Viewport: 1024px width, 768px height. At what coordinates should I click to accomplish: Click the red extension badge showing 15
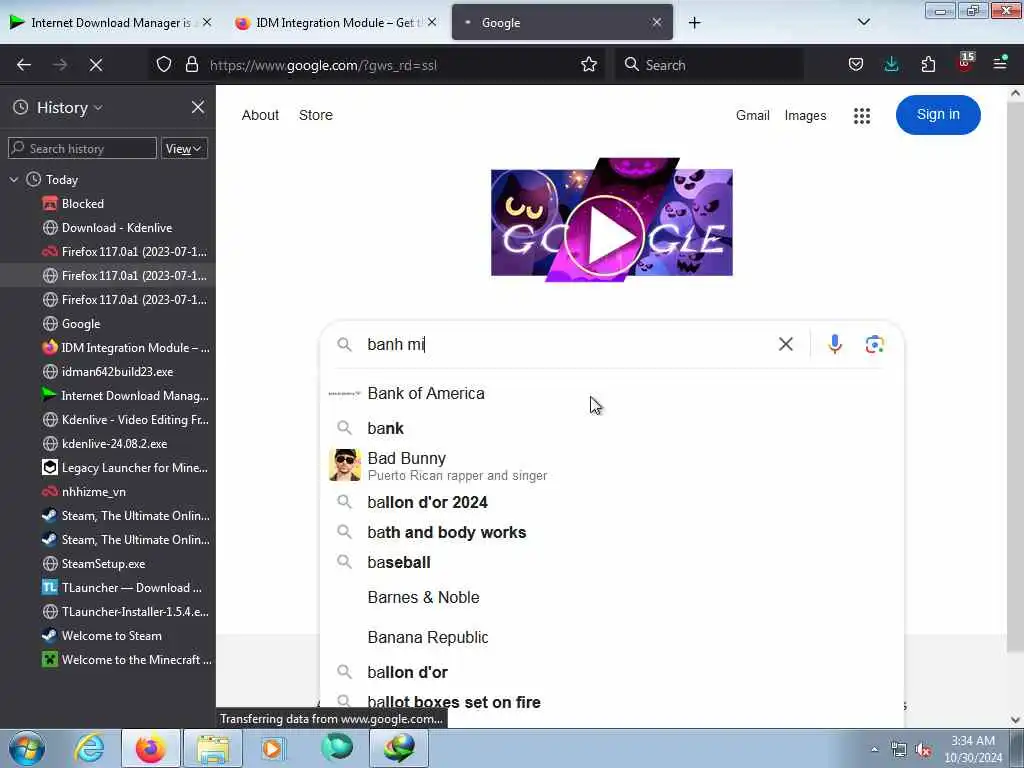[x=965, y=63]
